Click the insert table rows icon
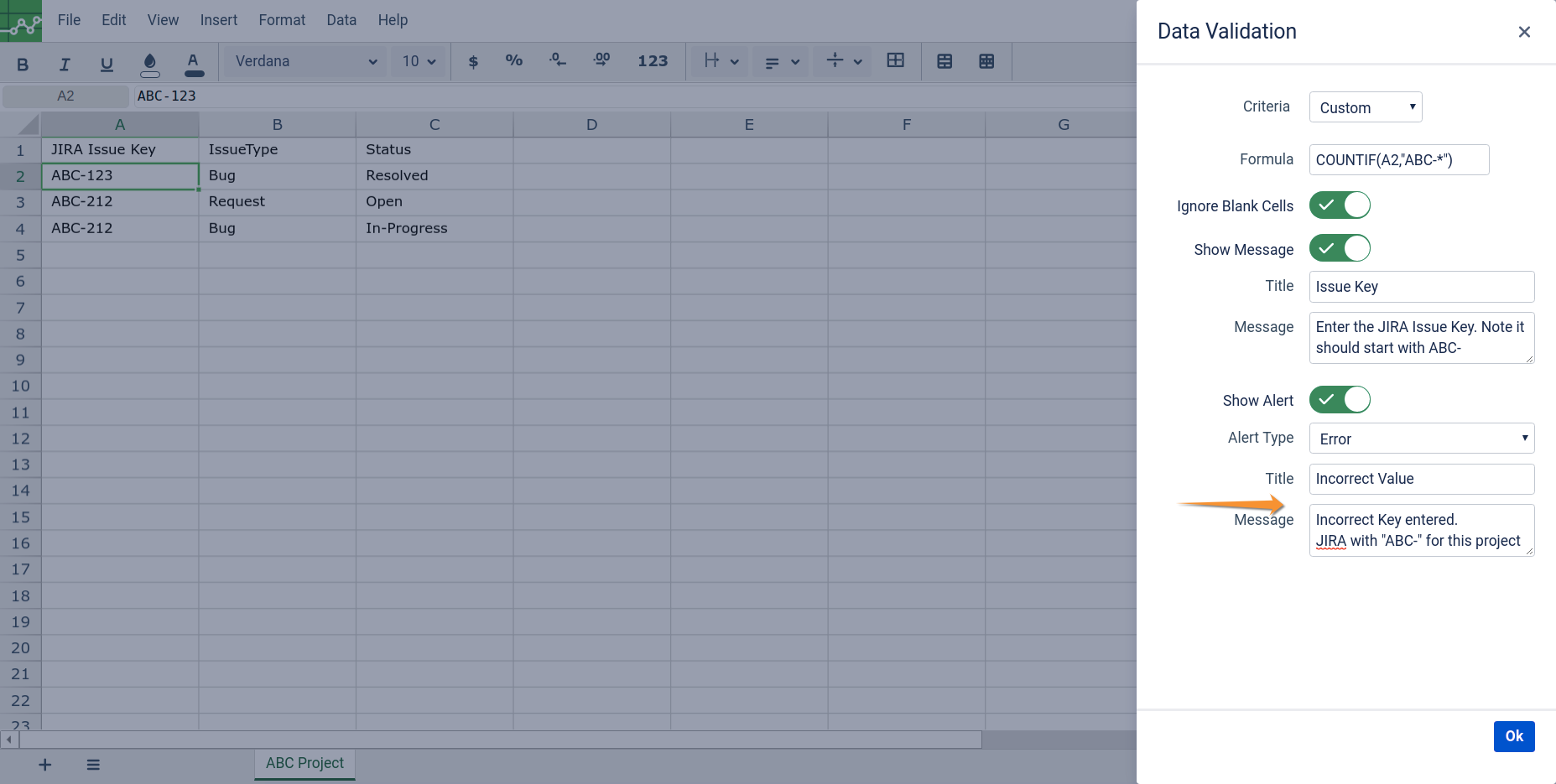1556x784 pixels. click(945, 61)
